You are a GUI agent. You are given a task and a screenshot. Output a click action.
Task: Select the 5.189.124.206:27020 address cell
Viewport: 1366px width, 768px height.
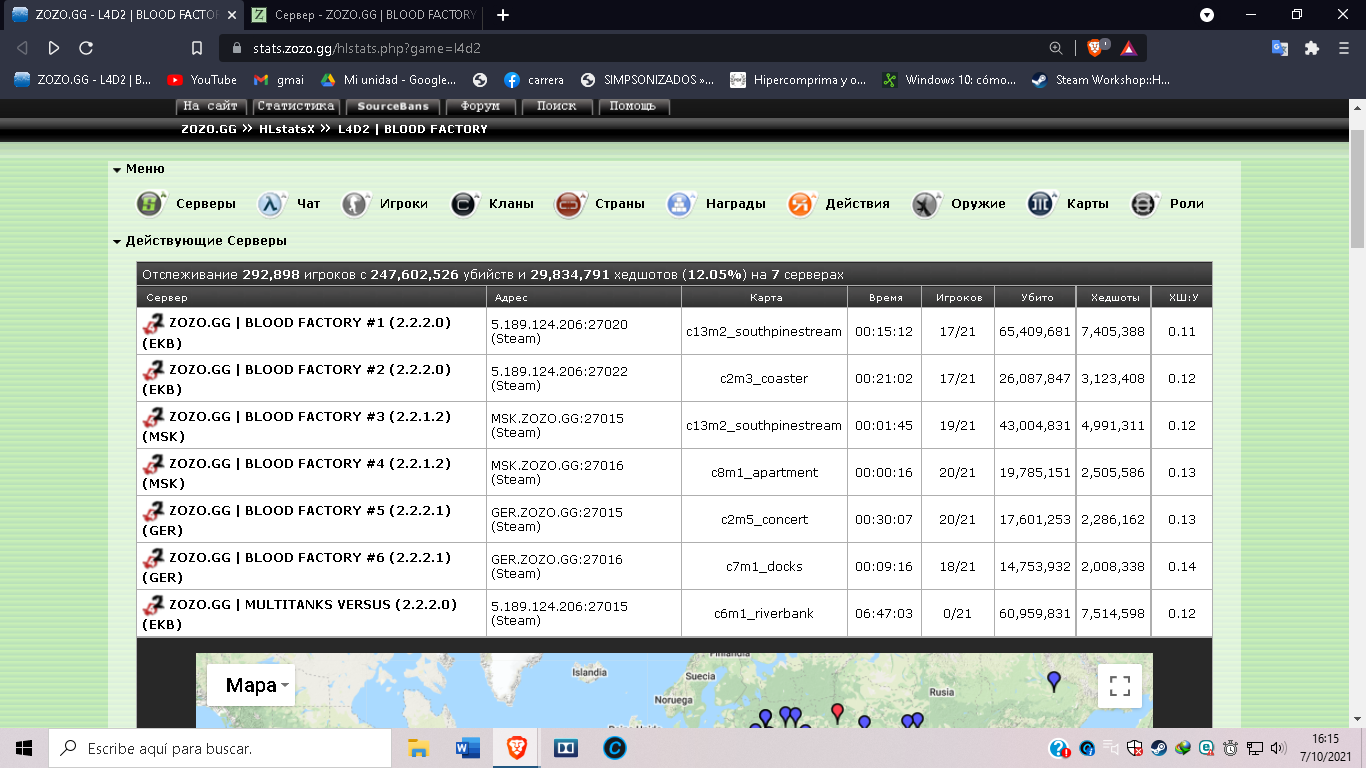pyautogui.click(x=584, y=332)
